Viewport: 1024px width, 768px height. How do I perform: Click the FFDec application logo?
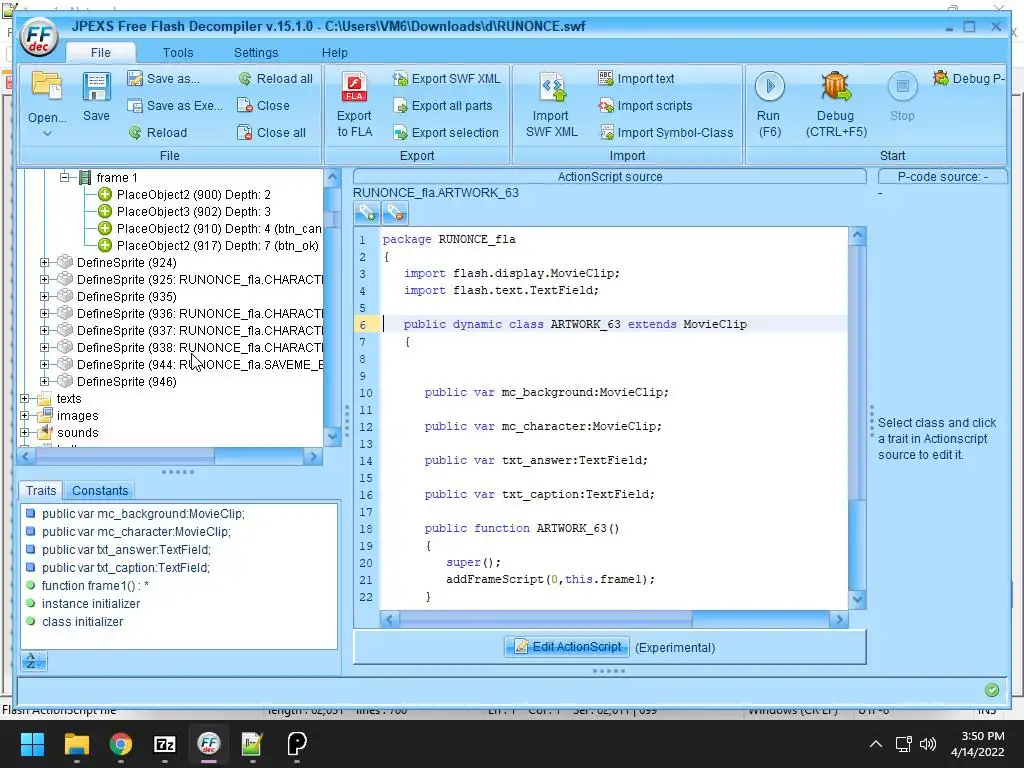point(39,37)
